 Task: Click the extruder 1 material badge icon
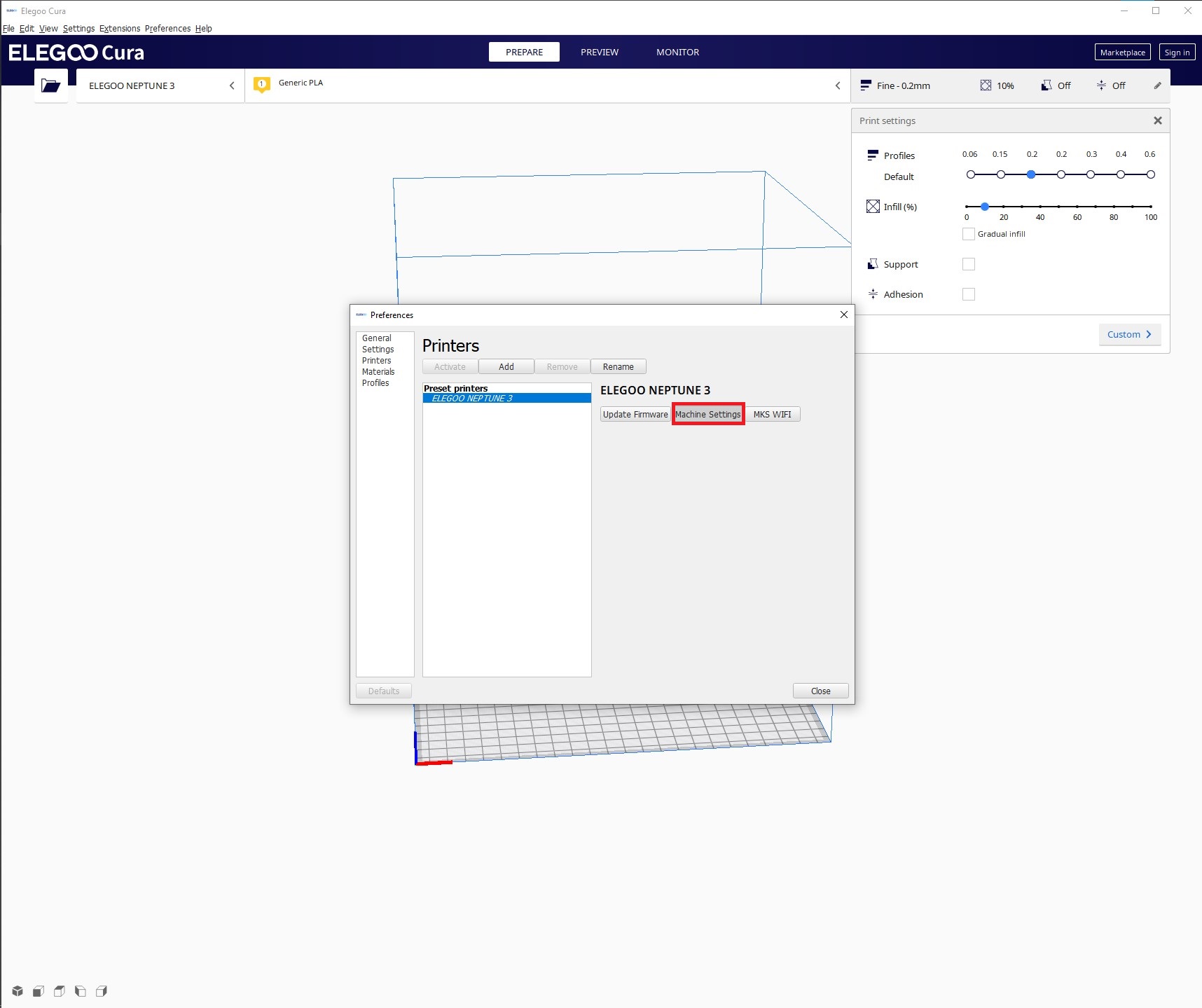[x=262, y=85]
